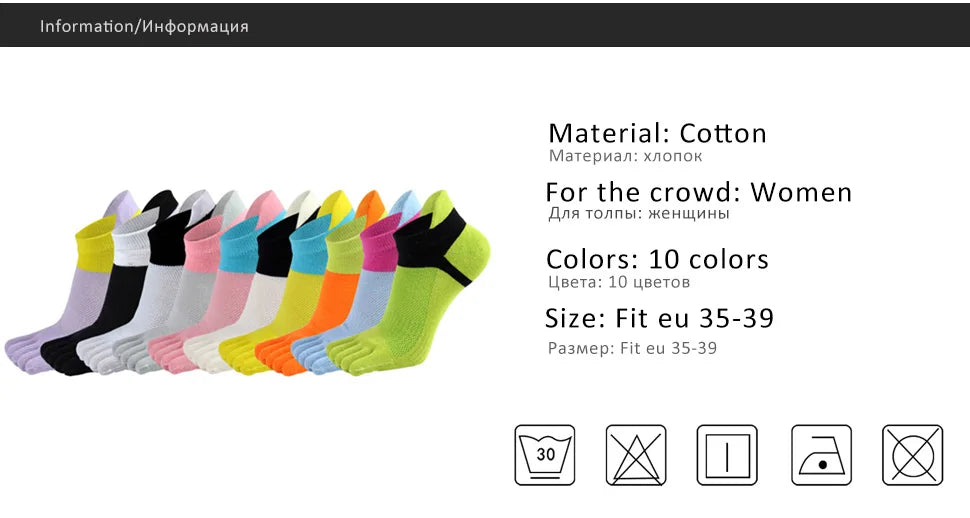970x518 pixels.
Task: Click the 30-degree wash care icon
Action: click(545, 455)
